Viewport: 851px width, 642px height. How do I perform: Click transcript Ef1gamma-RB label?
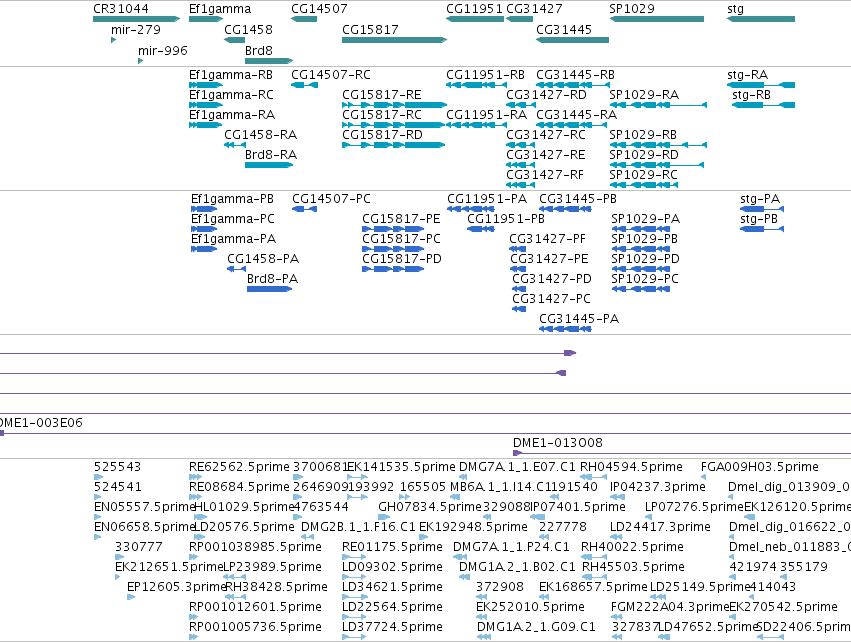231,74
